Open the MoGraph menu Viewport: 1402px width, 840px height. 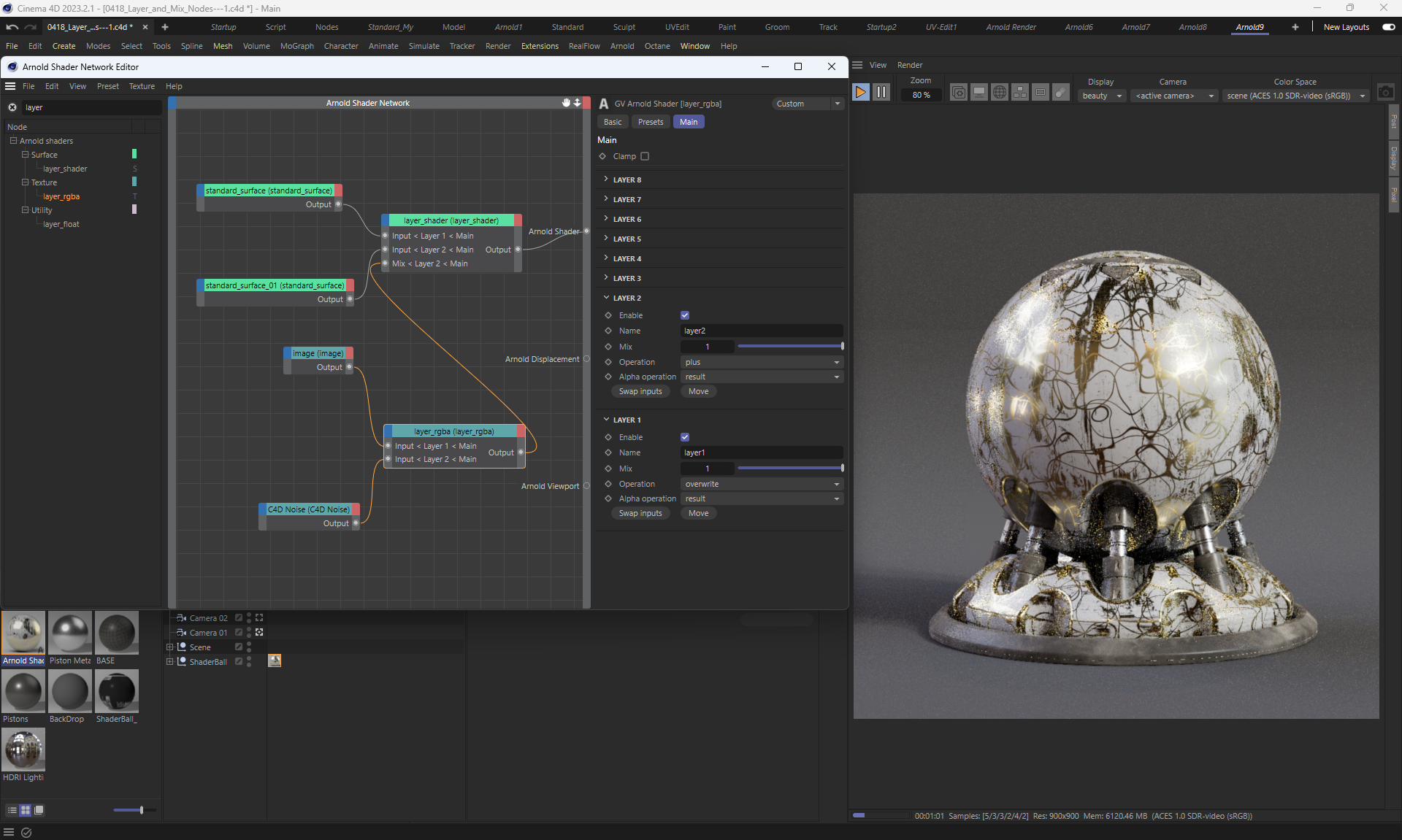coord(296,46)
